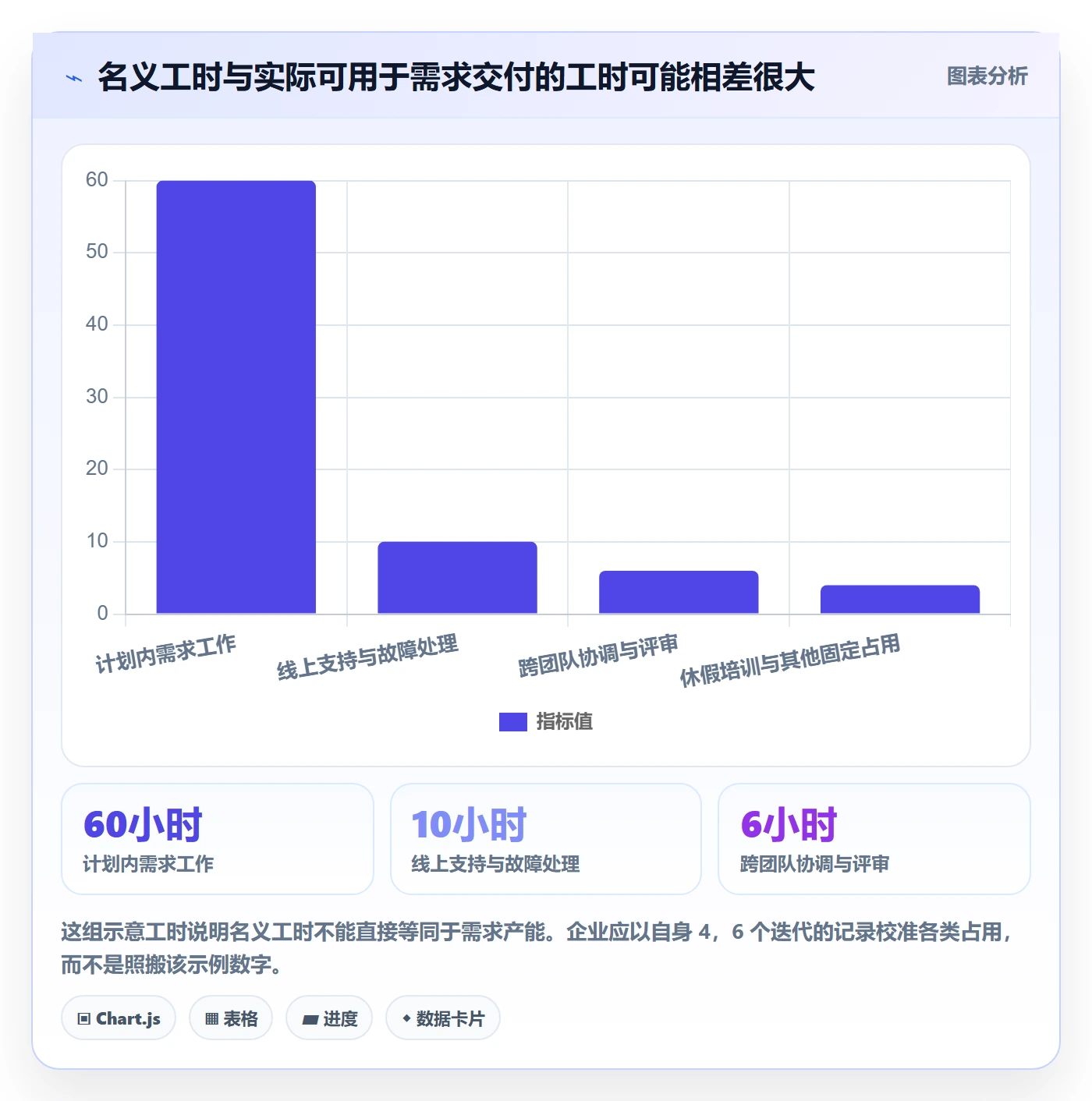Click the 跨团队协调与评审 x-axis label
Viewport: 1092px width, 1101px height.
pos(599,655)
